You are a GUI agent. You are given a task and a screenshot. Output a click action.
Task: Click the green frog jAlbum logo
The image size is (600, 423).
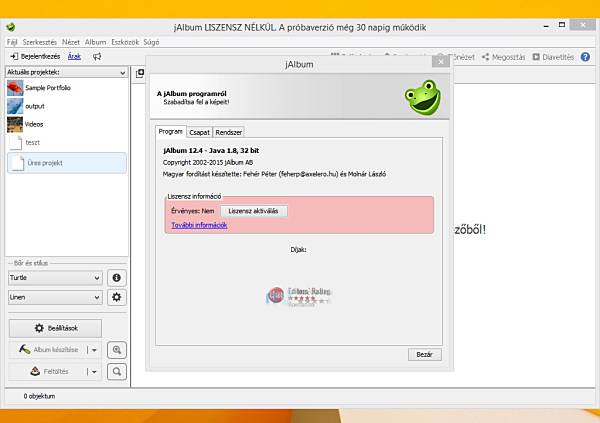click(x=418, y=99)
